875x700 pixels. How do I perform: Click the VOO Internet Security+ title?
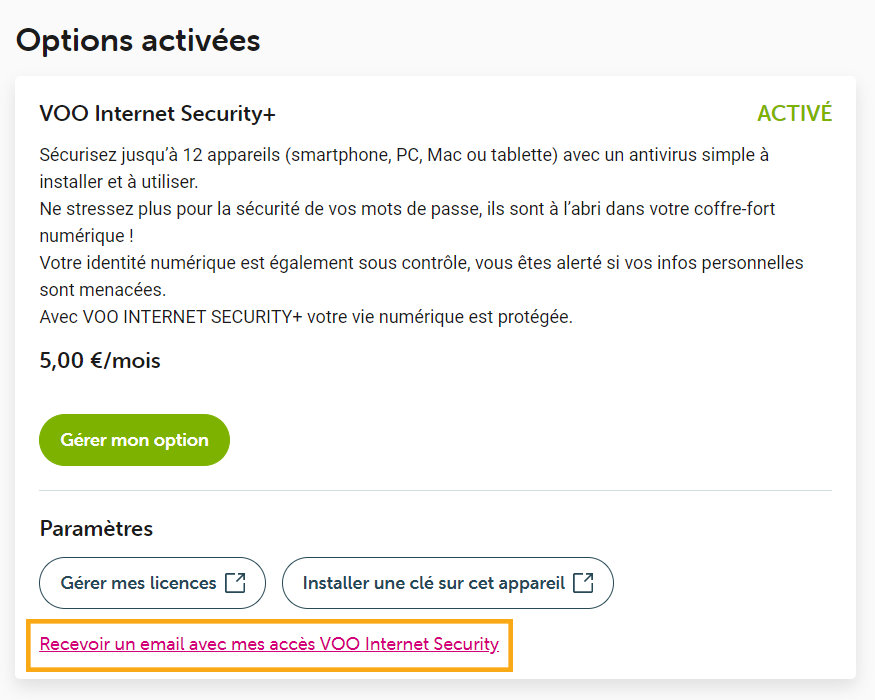tap(157, 113)
